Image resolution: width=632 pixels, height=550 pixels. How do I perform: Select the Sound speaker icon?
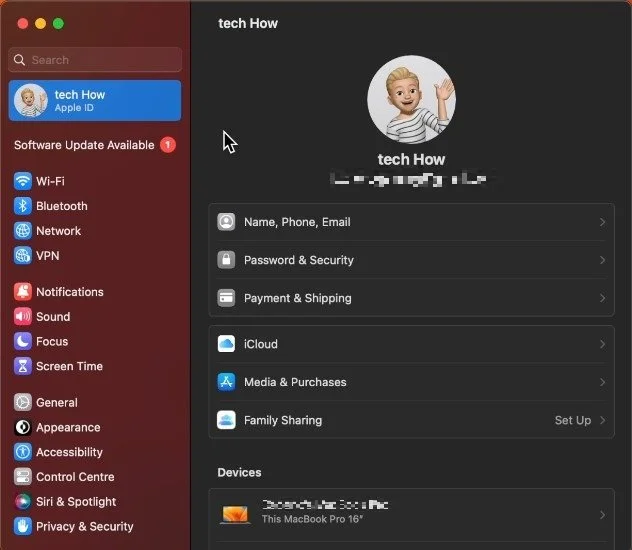pos(23,317)
